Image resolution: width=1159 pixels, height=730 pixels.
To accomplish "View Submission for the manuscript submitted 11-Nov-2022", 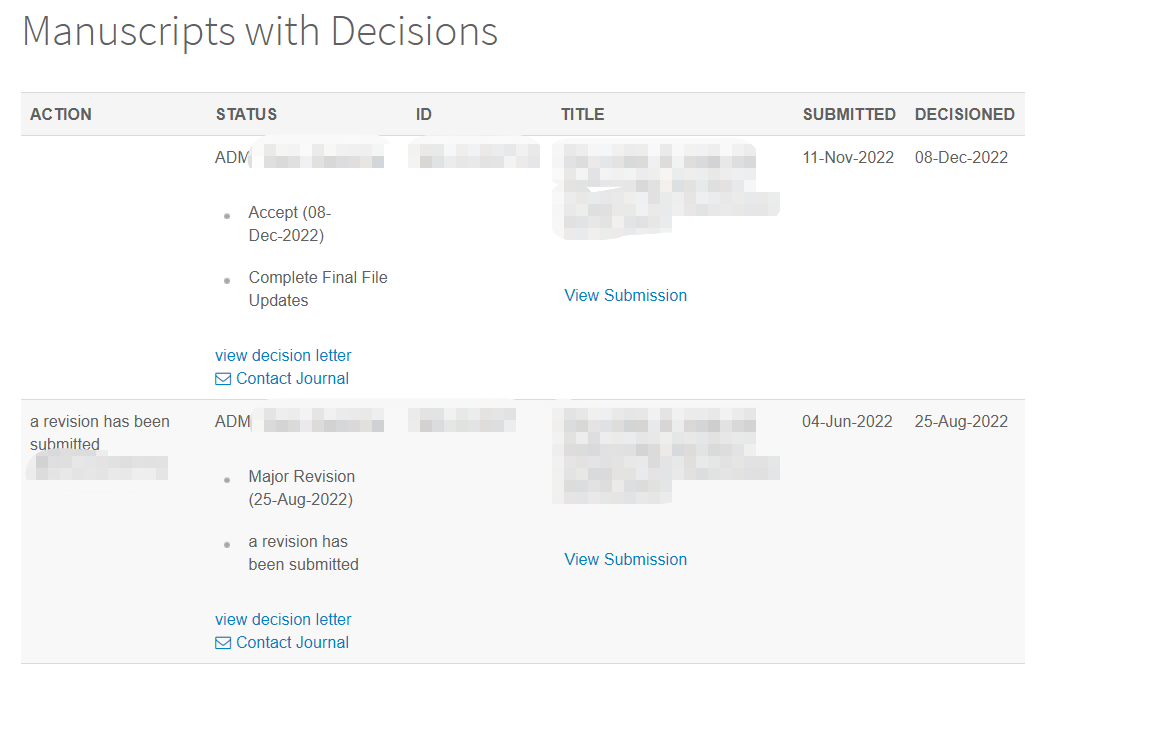I will click(625, 296).
